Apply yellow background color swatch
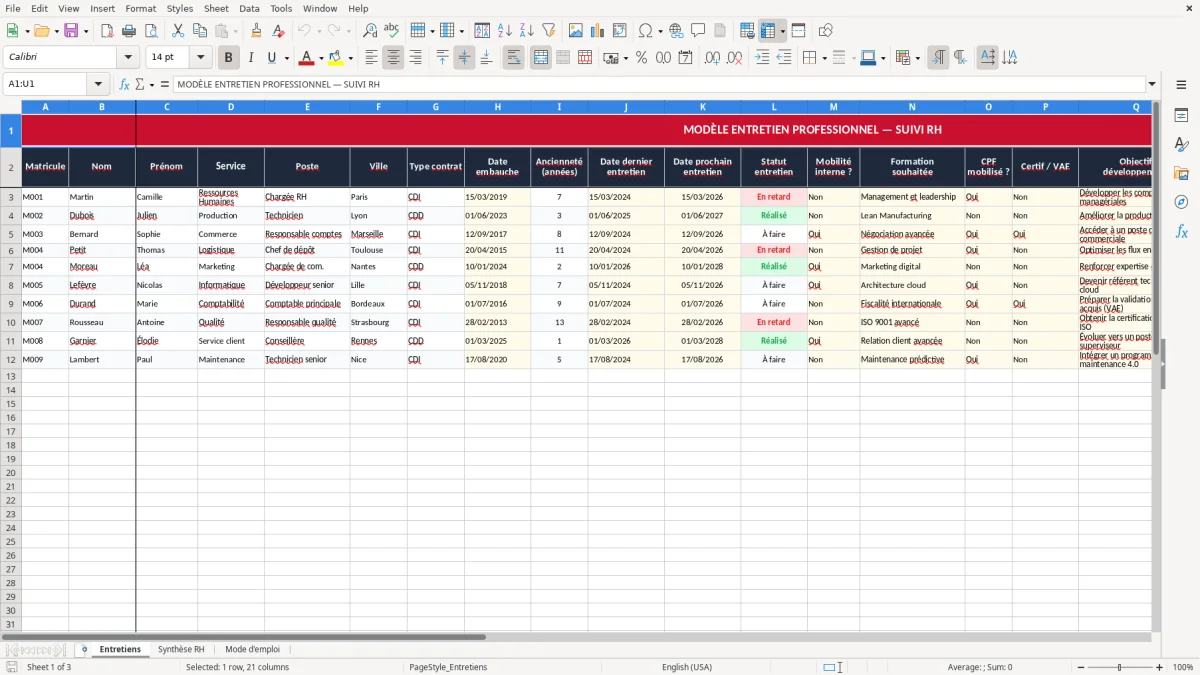 pyautogui.click(x=335, y=58)
